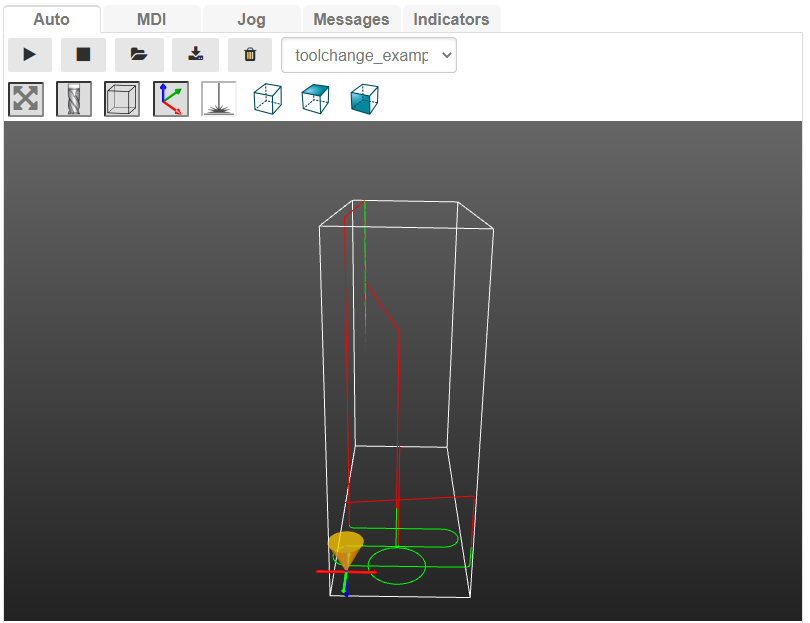The width and height of the screenshot is (810, 623).
Task: Open a G-code file via folder icon
Action: pyautogui.click(x=139, y=55)
